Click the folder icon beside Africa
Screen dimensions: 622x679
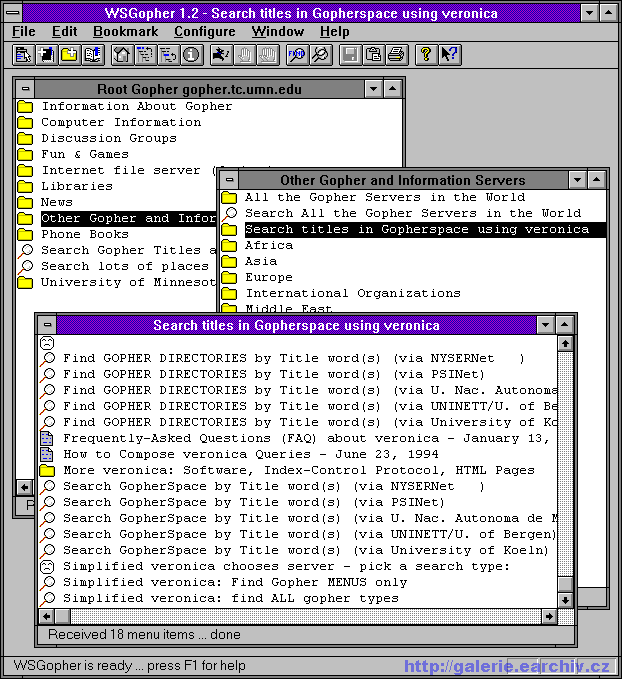click(x=229, y=246)
